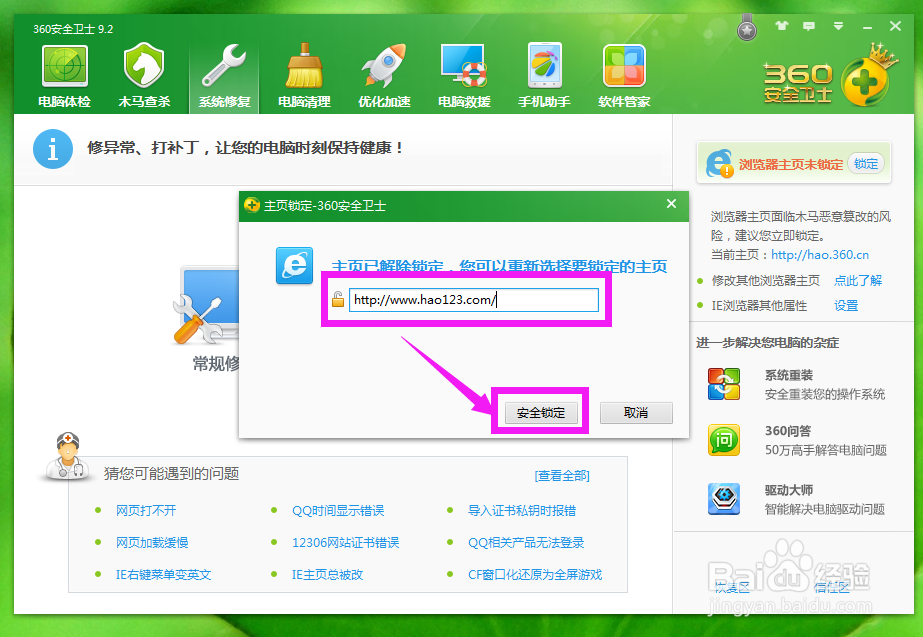Click the homepage URL input field
This screenshot has height=637, width=923.
474,300
